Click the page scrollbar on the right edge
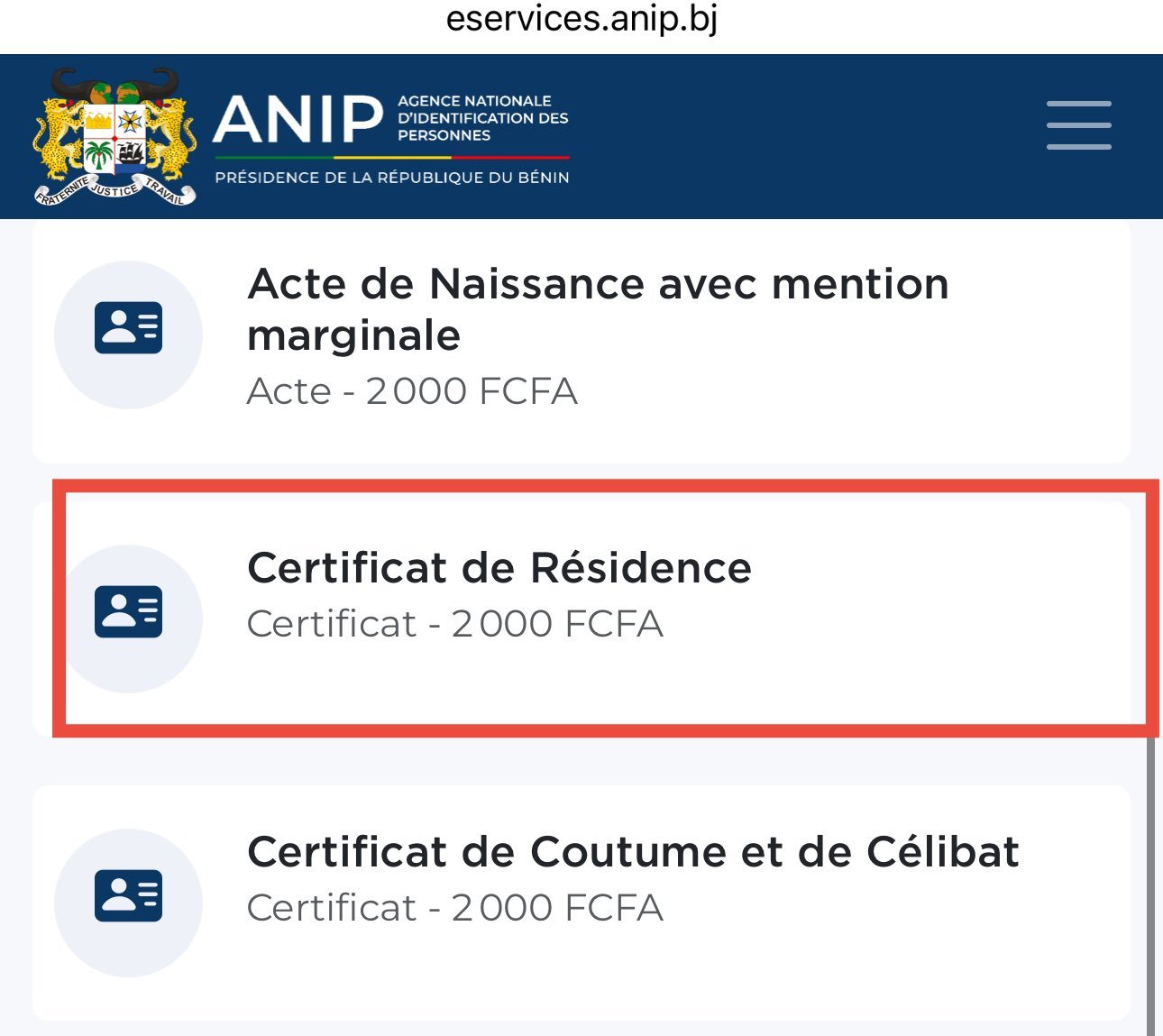The height and width of the screenshot is (1036, 1163). click(x=1151, y=884)
